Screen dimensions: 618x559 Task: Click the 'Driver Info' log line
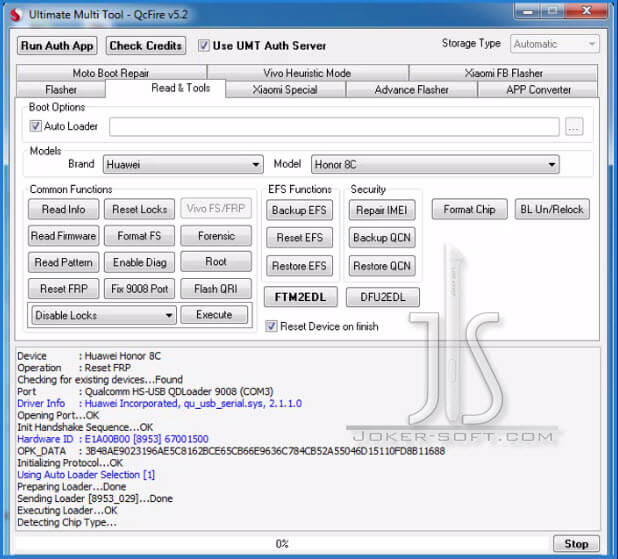(160, 403)
